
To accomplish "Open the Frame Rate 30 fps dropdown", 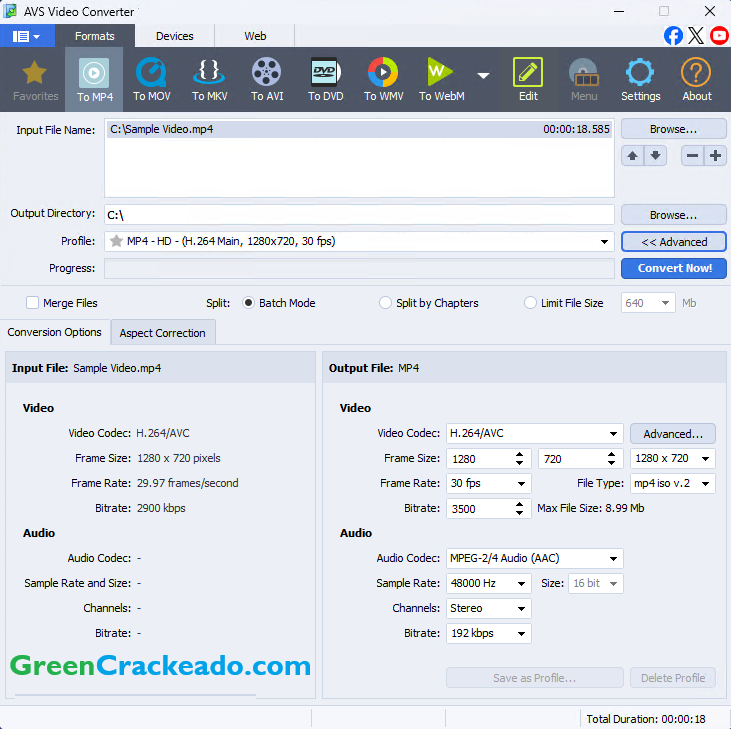I will pos(521,484).
